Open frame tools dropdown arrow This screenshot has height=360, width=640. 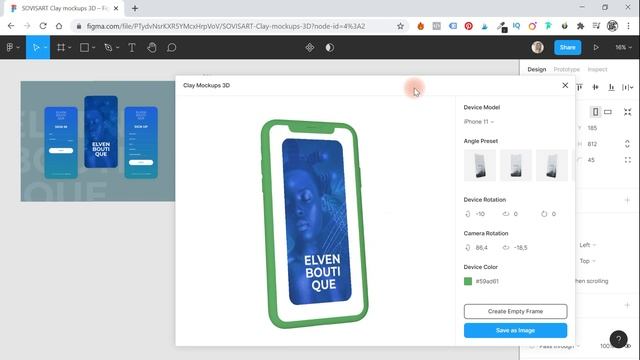[x=70, y=48]
